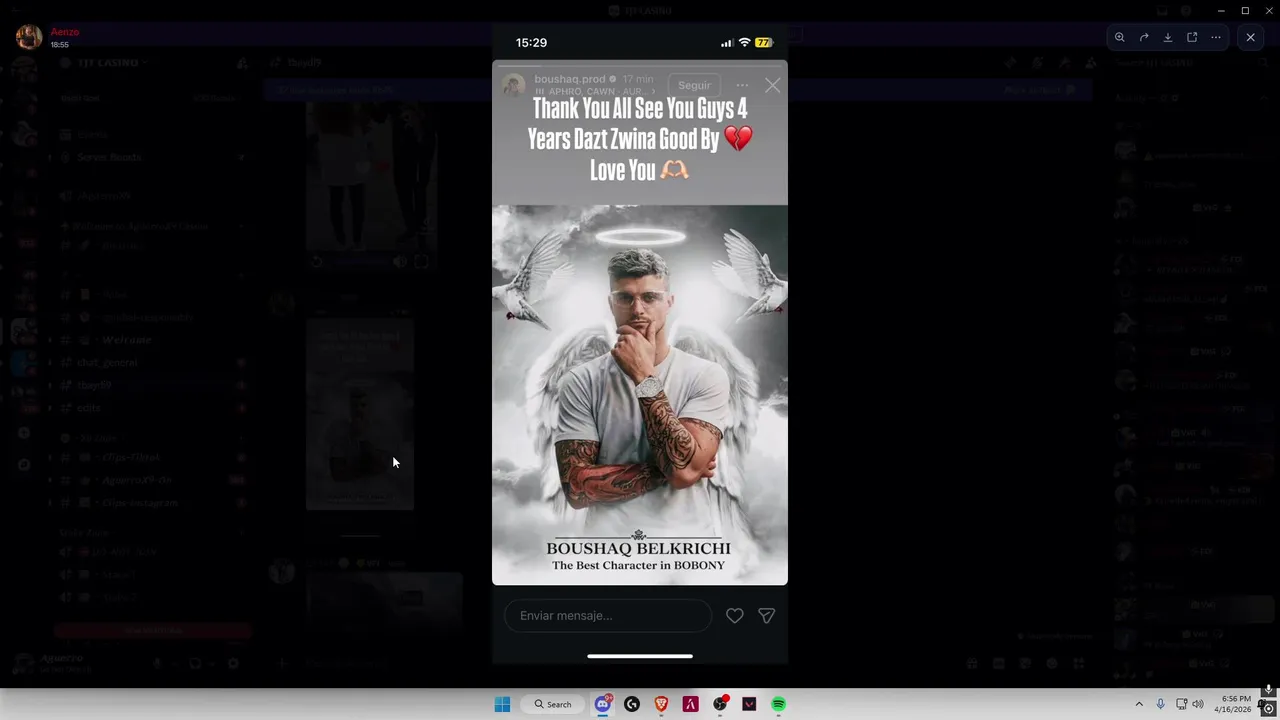Viewport: 1280px width, 720px height.
Task: Click the boushaq.prod account name
Action: [570, 79]
